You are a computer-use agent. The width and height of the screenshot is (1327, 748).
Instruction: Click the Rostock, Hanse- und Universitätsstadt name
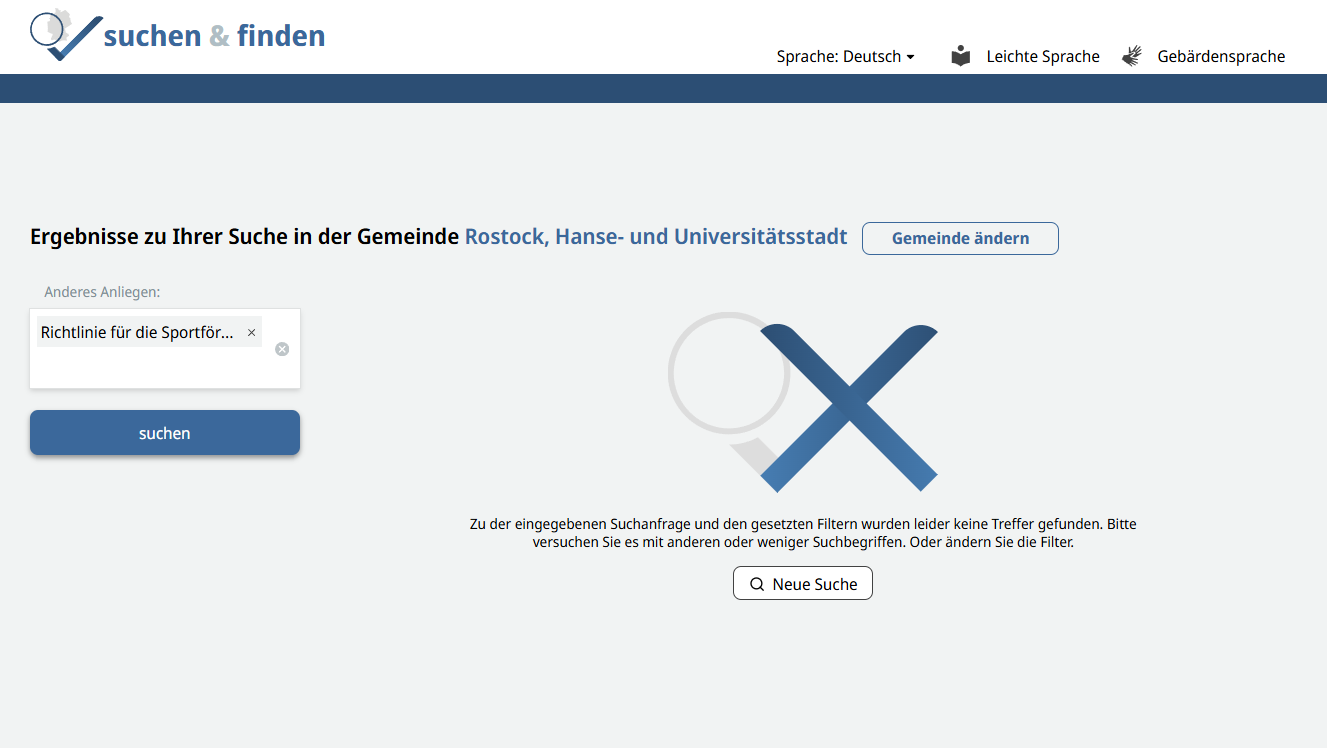[x=655, y=237]
